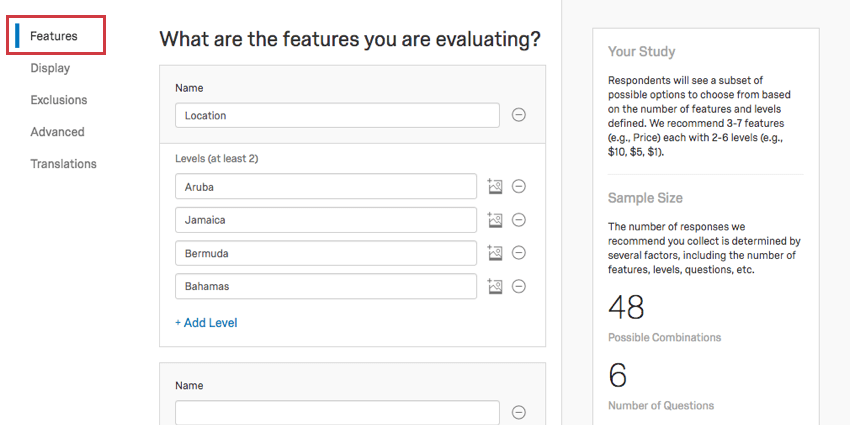Screen dimensions: 850x425
Task: Click into the Aruba level field
Action: click(x=326, y=186)
